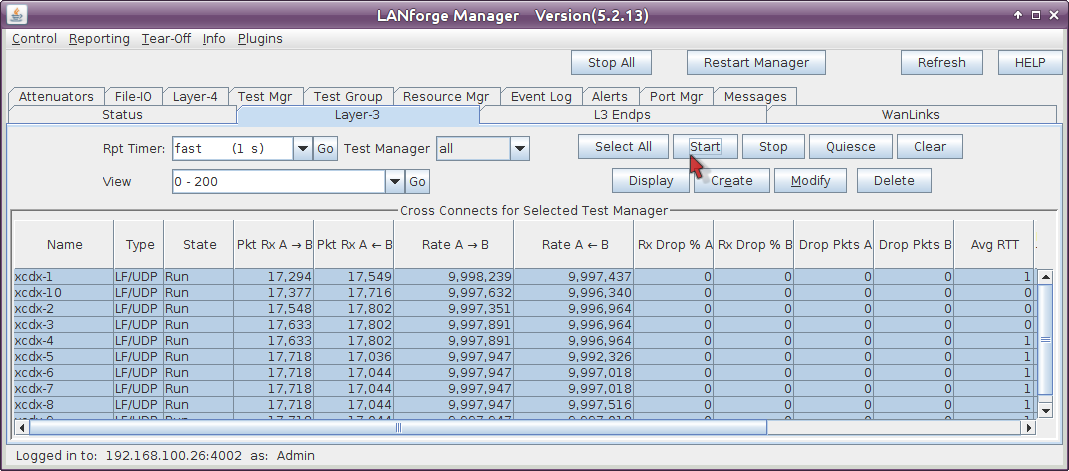Select the xcdx-8 row
Image resolution: width=1069 pixels, height=471 pixels.
[524, 405]
